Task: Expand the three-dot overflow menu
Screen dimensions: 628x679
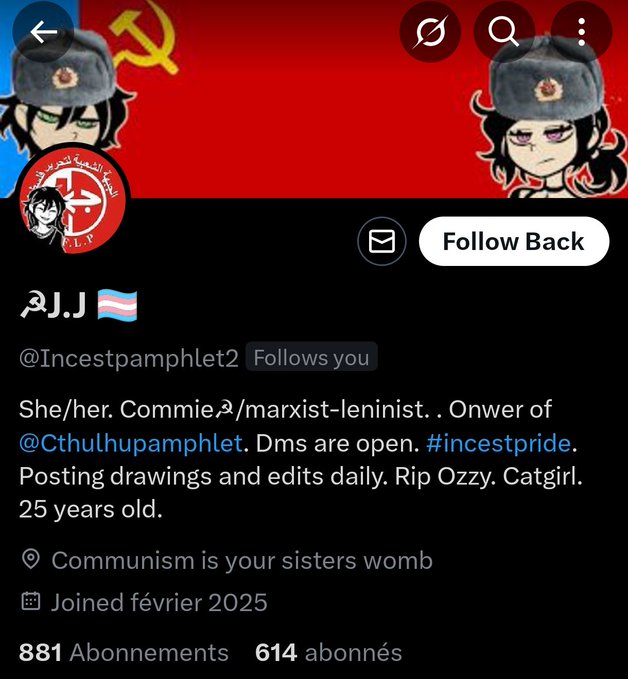Action: tap(582, 32)
